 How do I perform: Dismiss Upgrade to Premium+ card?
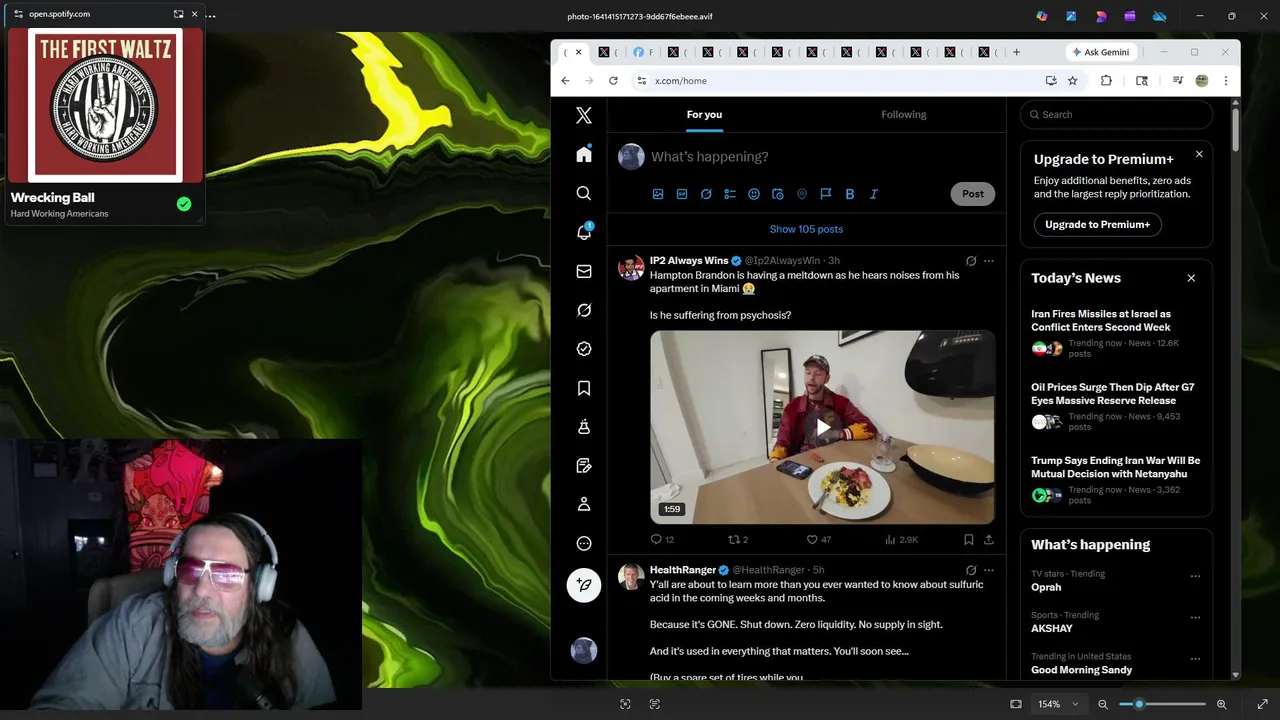tap(1199, 154)
